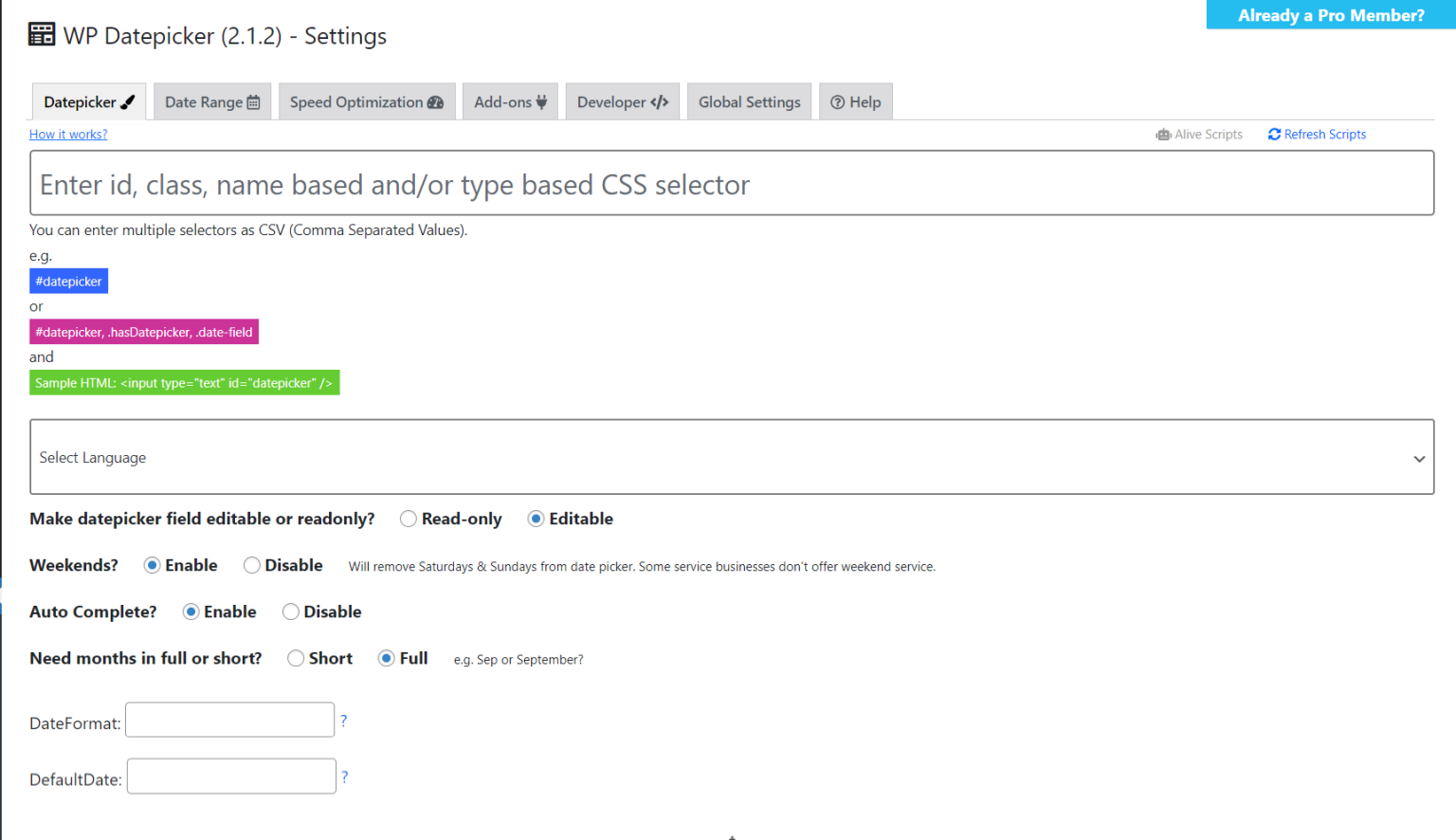Click the Refresh Scripts circular arrows icon
Image resolution: width=1456 pixels, height=840 pixels.
pyautogui.click(x=1274, y=135)
